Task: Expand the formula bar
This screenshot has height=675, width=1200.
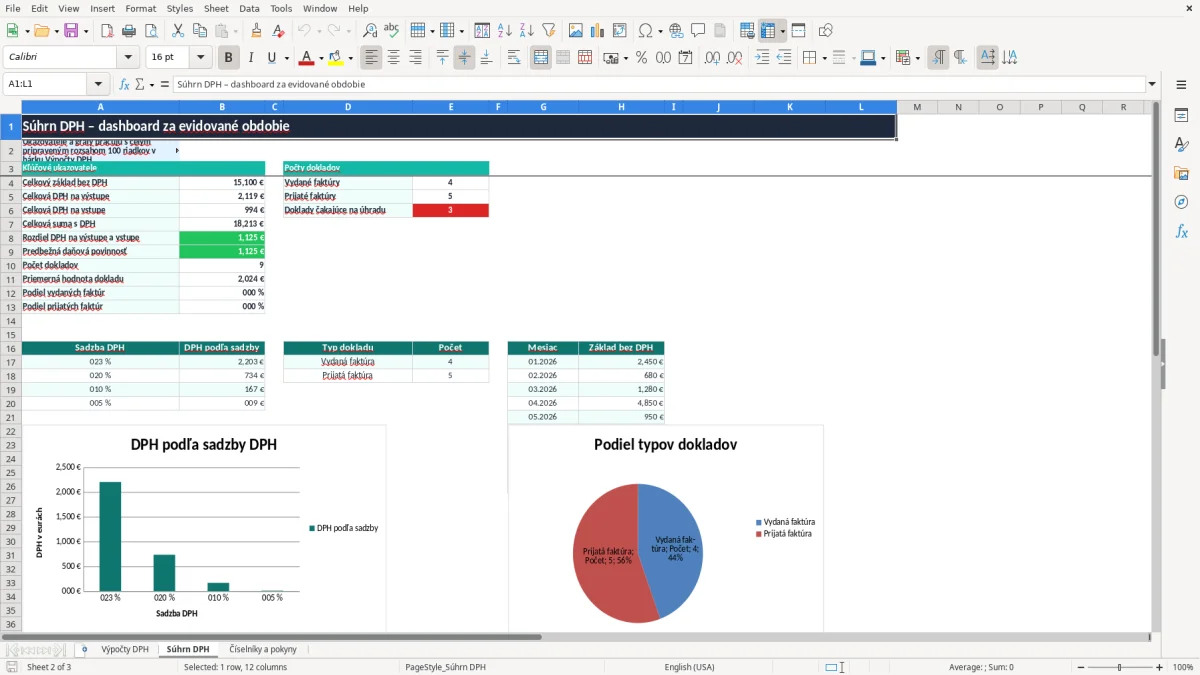Action: [x=1152, y=84]
